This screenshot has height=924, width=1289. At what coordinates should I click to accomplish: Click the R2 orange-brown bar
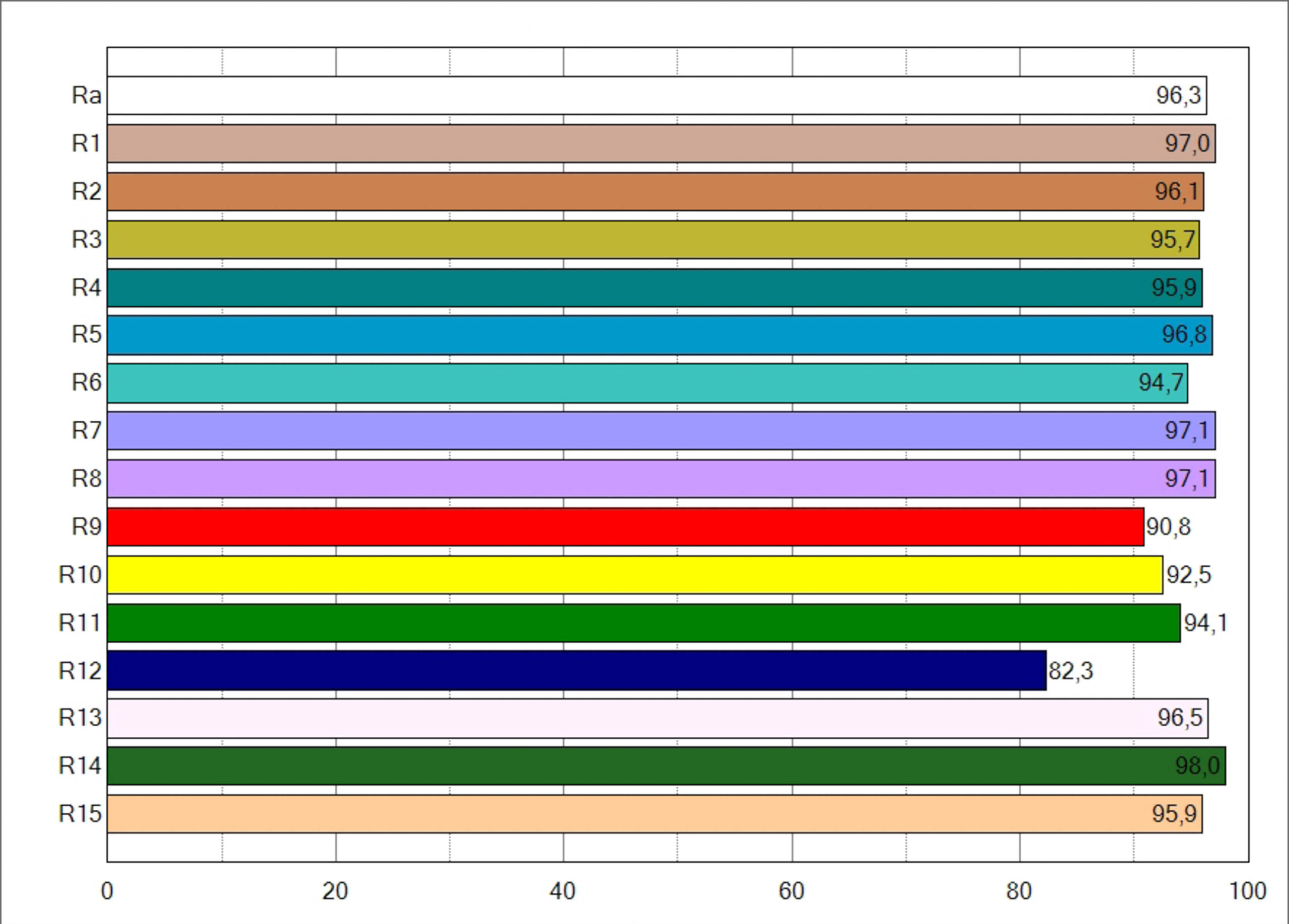pos(655,192)
